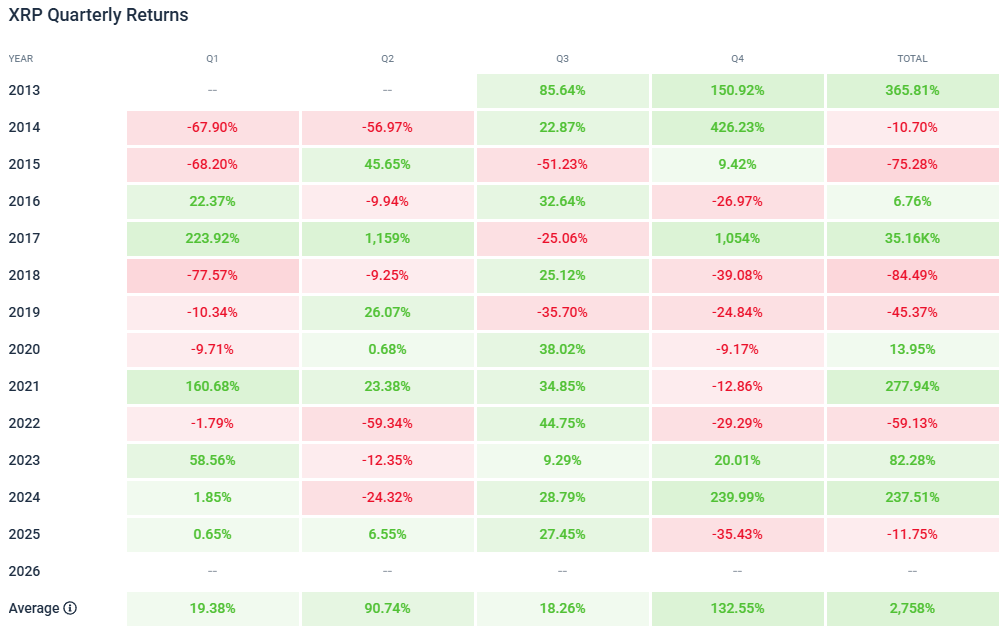The image size is (1007, 632).
Task: Click the TOTAL column header
Action: coord(912,59)
